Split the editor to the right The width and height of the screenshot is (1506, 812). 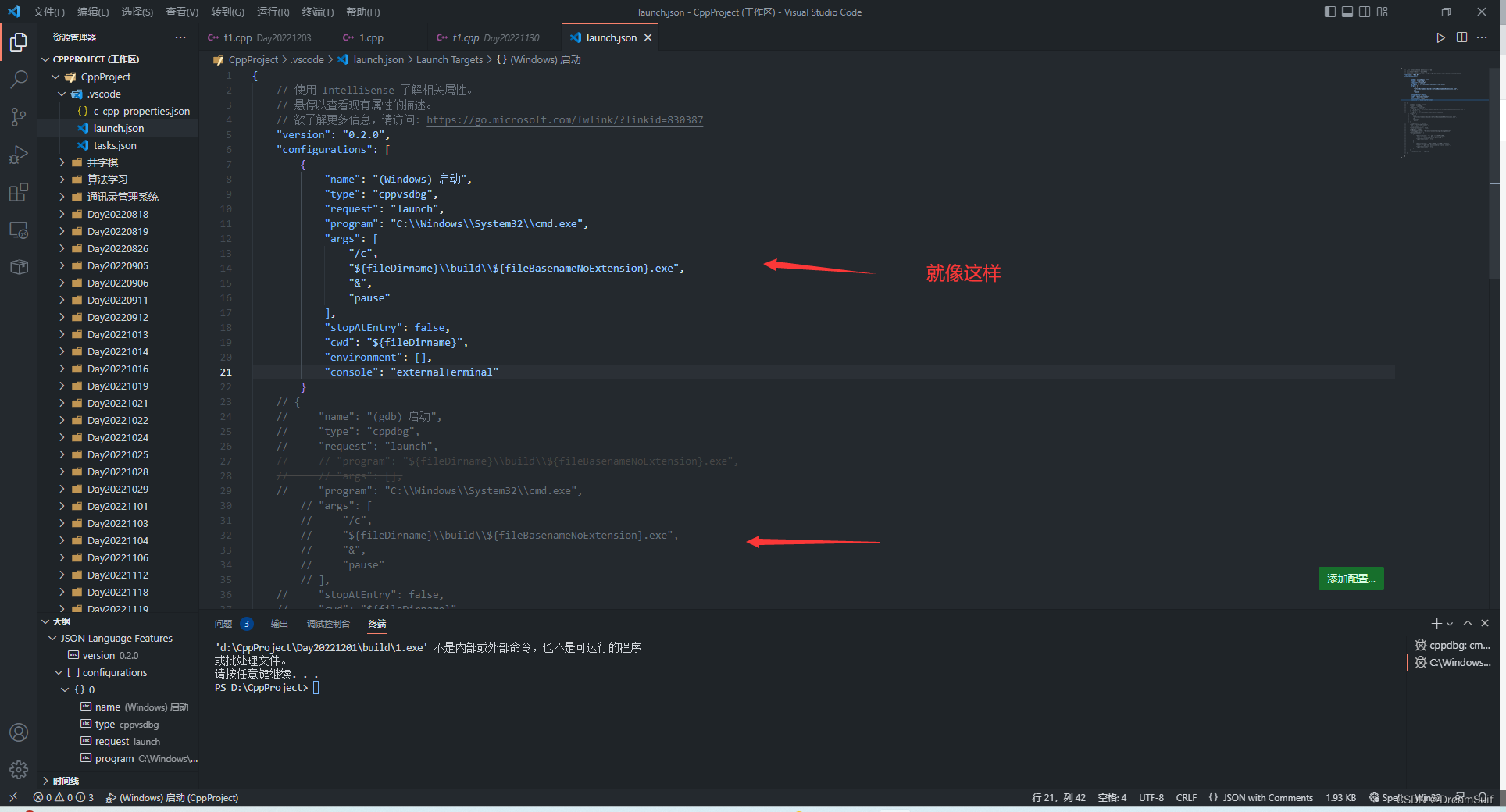pyautogui.click(x=1461, y=37)
